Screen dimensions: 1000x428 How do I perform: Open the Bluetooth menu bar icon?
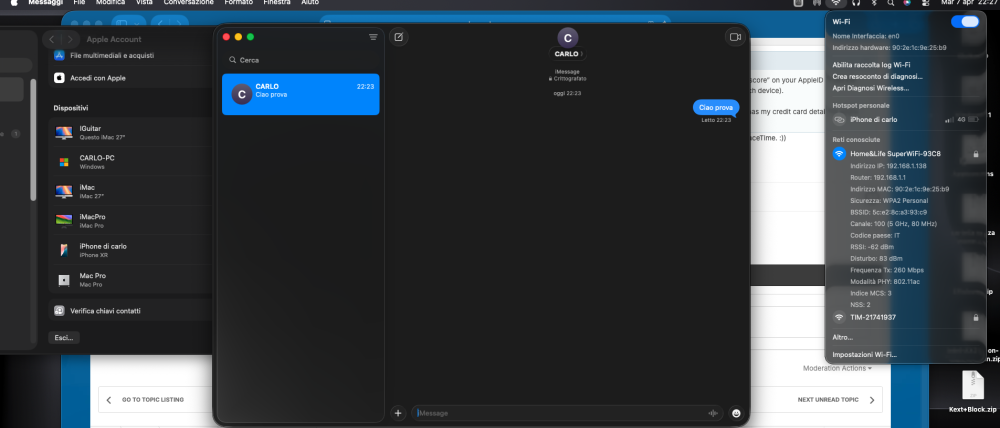click(874, 3)
